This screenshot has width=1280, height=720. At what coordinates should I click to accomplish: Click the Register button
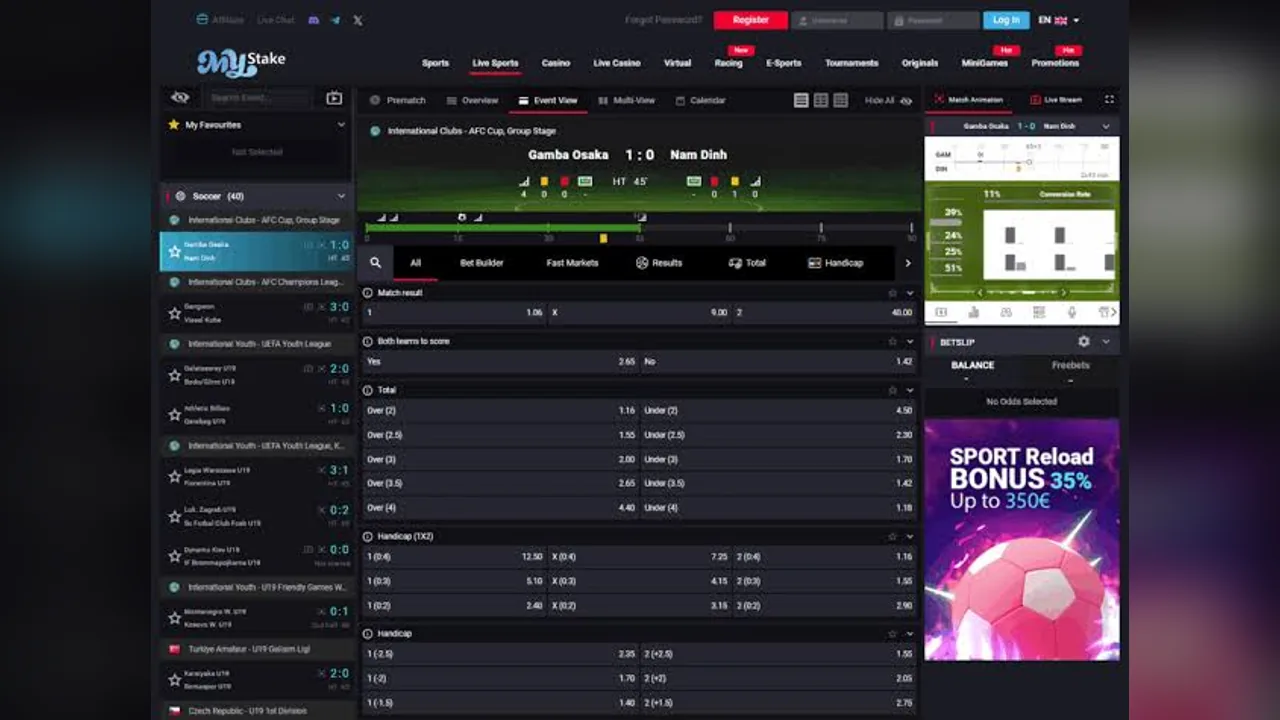click(750, 20)
